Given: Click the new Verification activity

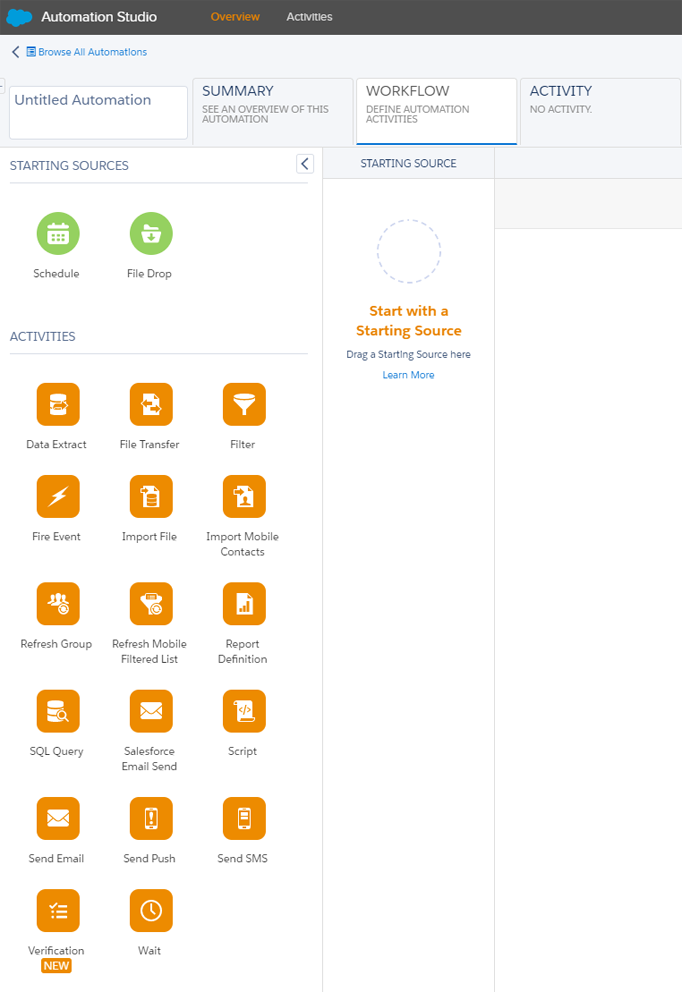Looking at the screenshot, I should click(x=57, y=911).
